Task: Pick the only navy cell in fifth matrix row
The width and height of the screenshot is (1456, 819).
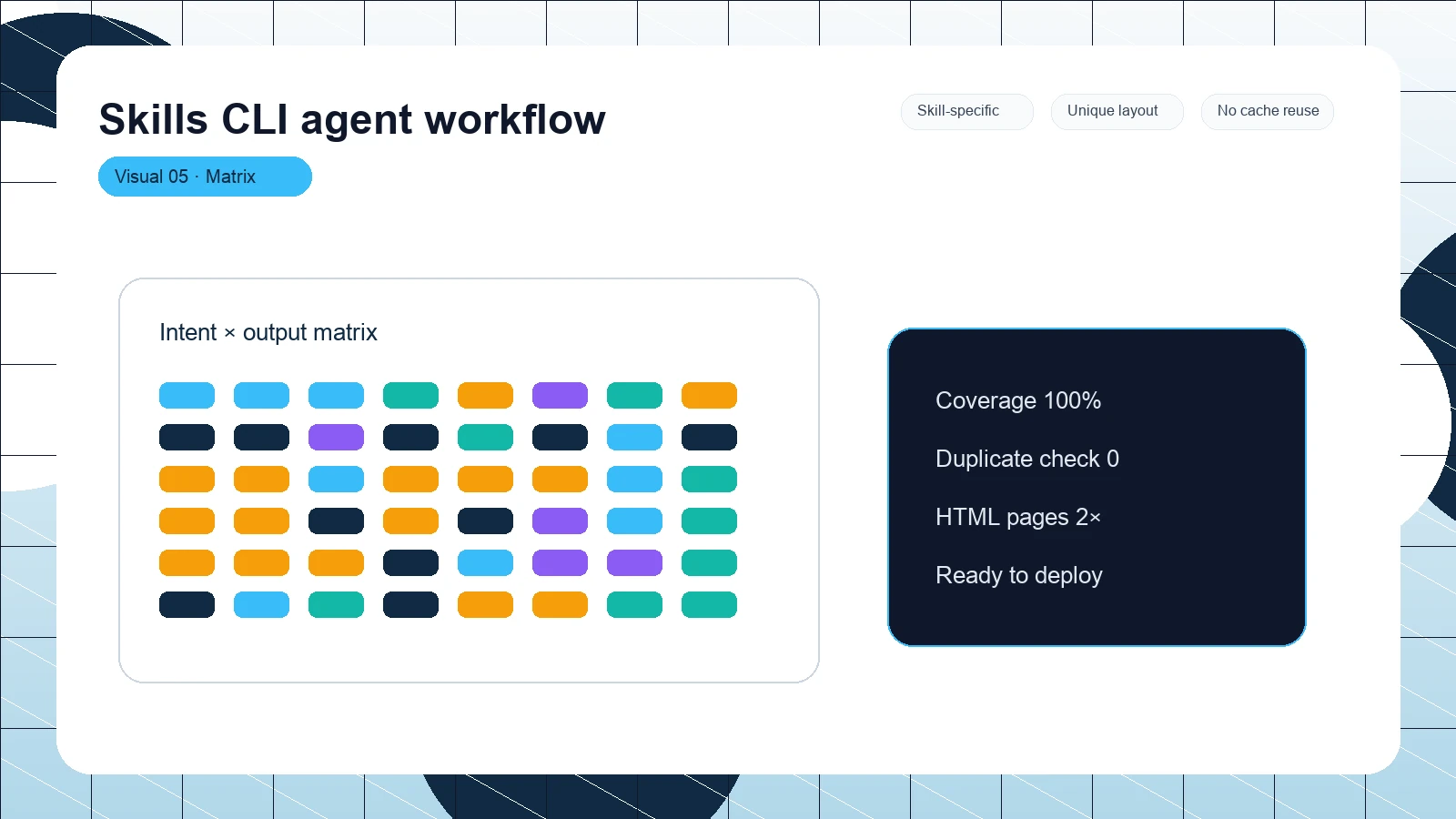Action: click(410, 563)
